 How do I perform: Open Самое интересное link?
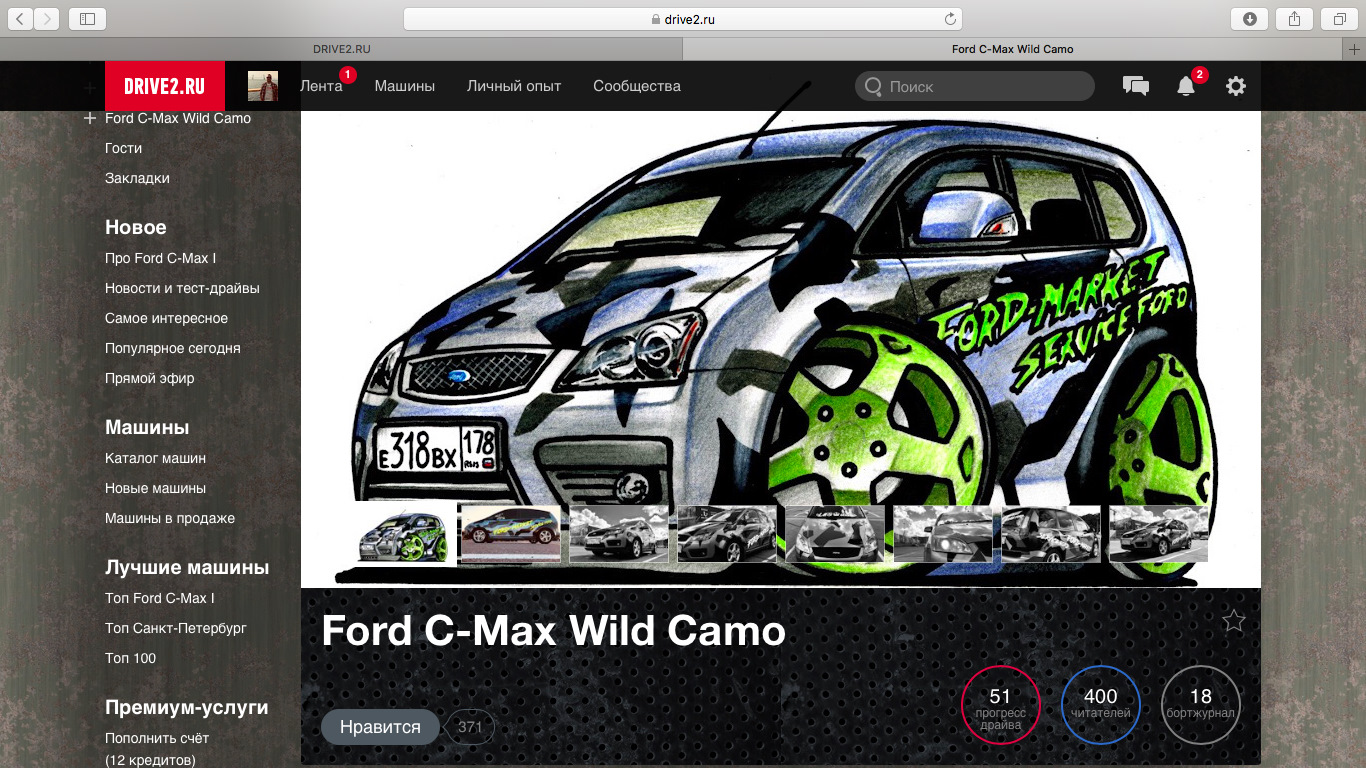[x=167, y=318]
